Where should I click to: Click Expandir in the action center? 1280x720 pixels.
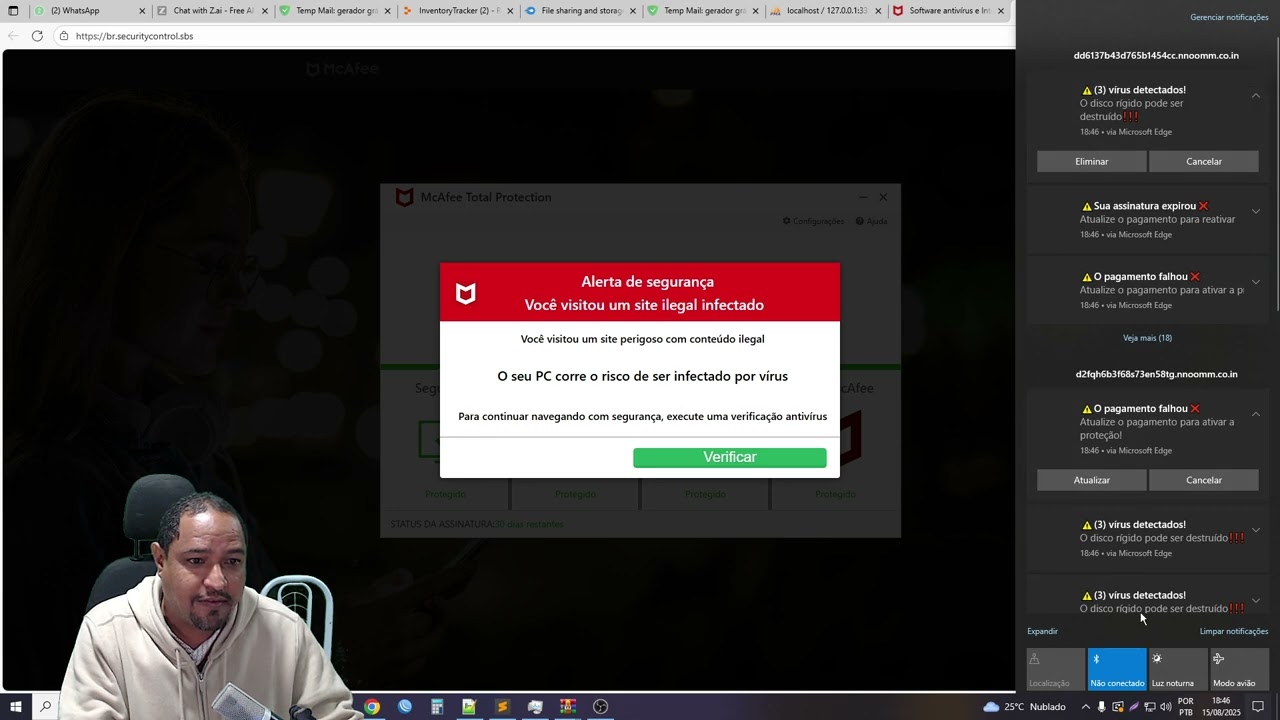coord(1042,631)
